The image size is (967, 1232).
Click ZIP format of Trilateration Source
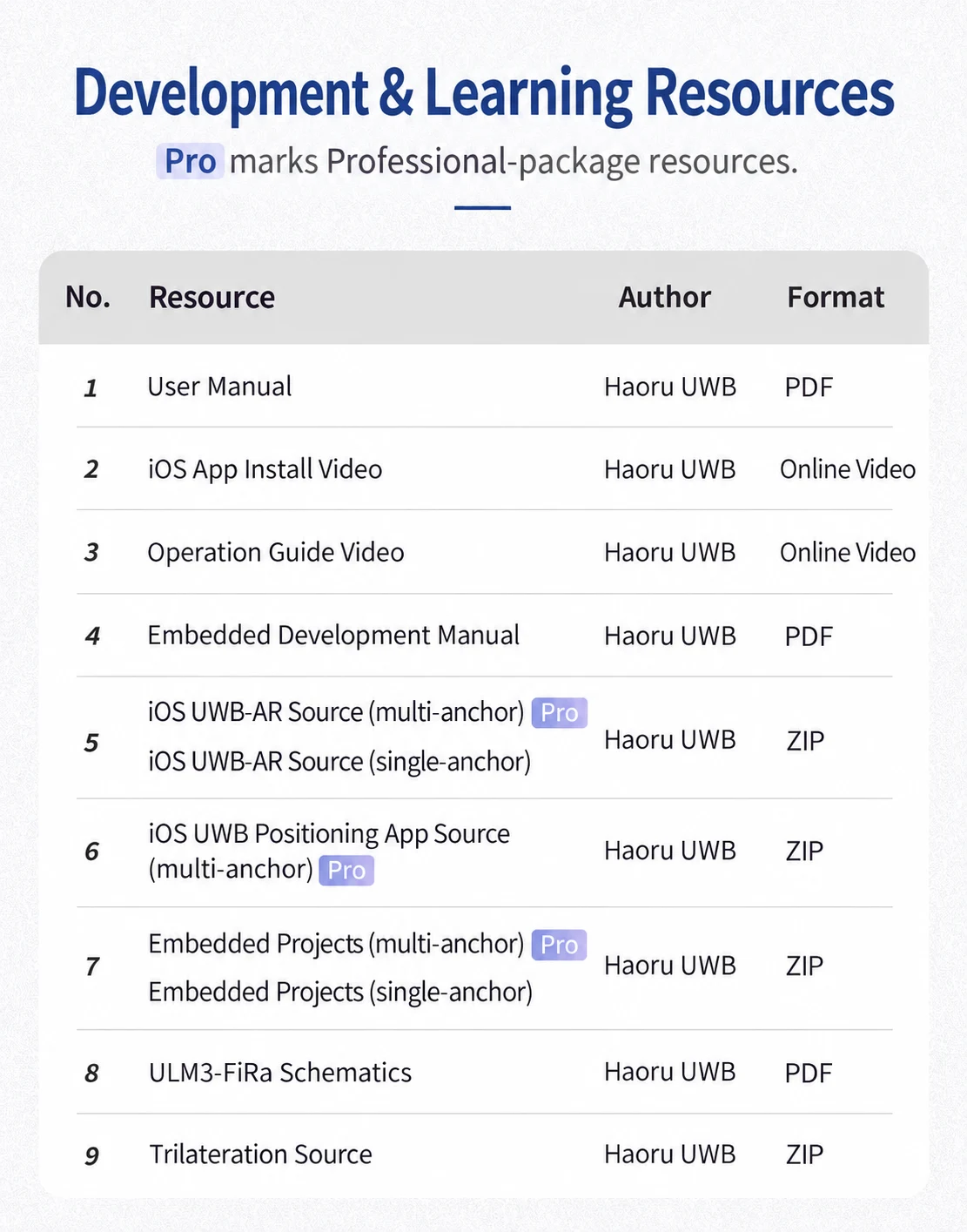click(805, 1155)
